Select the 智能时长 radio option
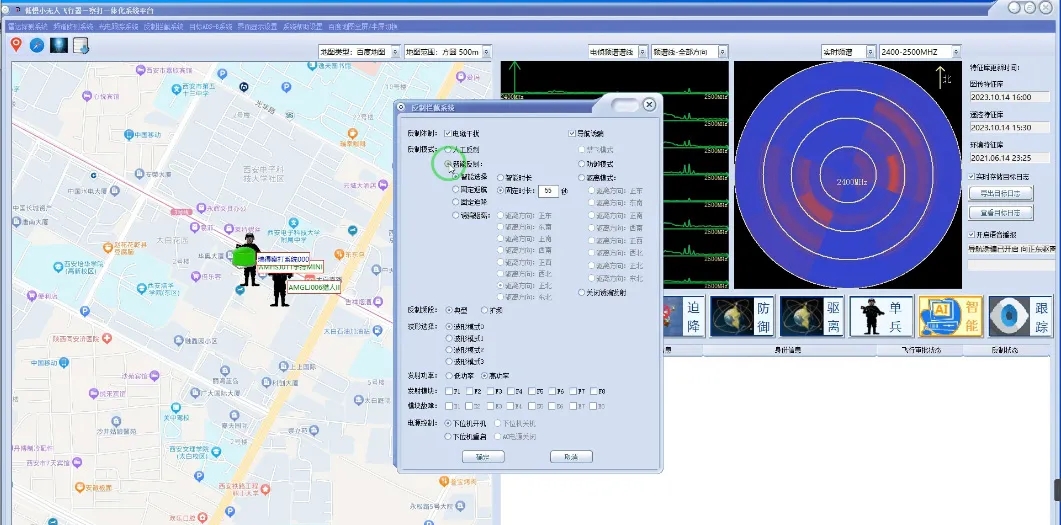The image size is (1061, 525). click(501, 177)
